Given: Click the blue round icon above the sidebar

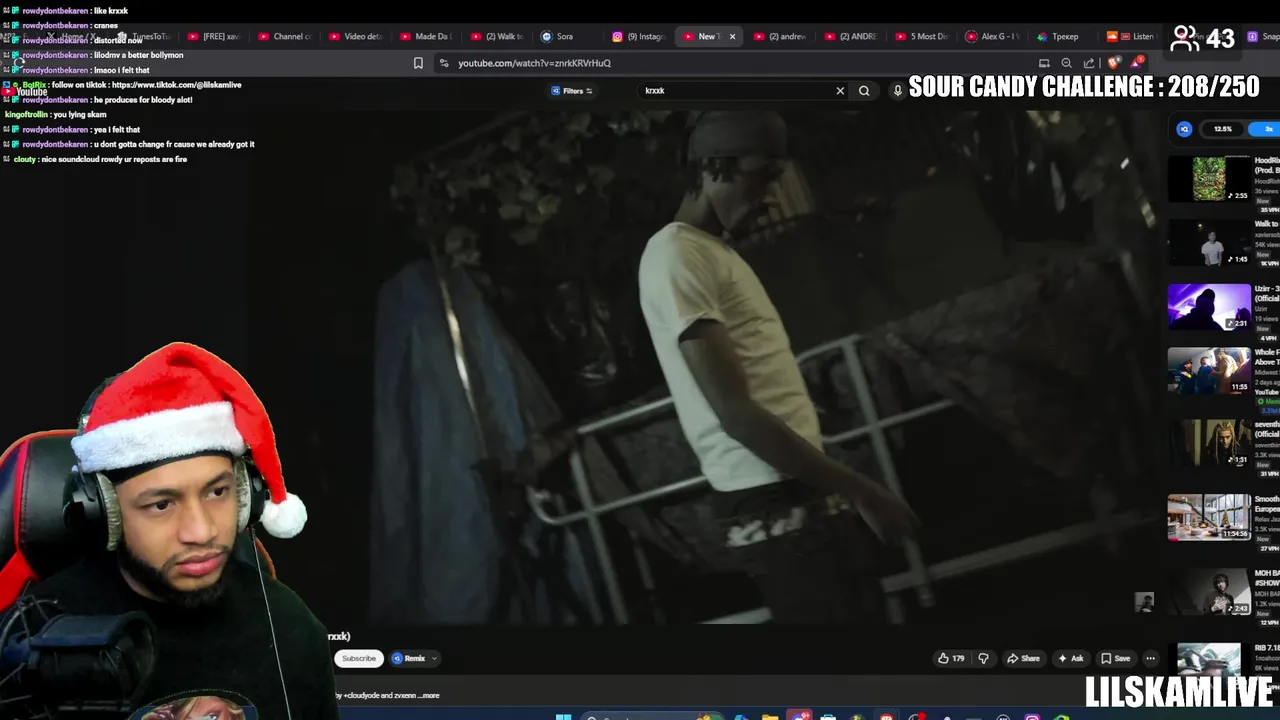Looking at the screenshot, I should [x=1184, y=129].
